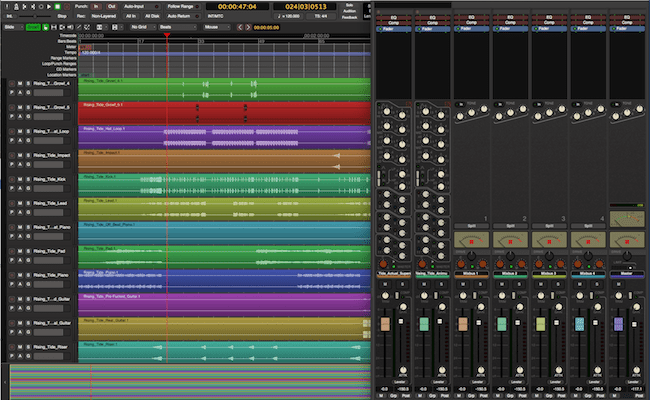650x400 pixels.
Task: Open playlist for Rising_Tide_Impact track
Action: click(11, 166)
